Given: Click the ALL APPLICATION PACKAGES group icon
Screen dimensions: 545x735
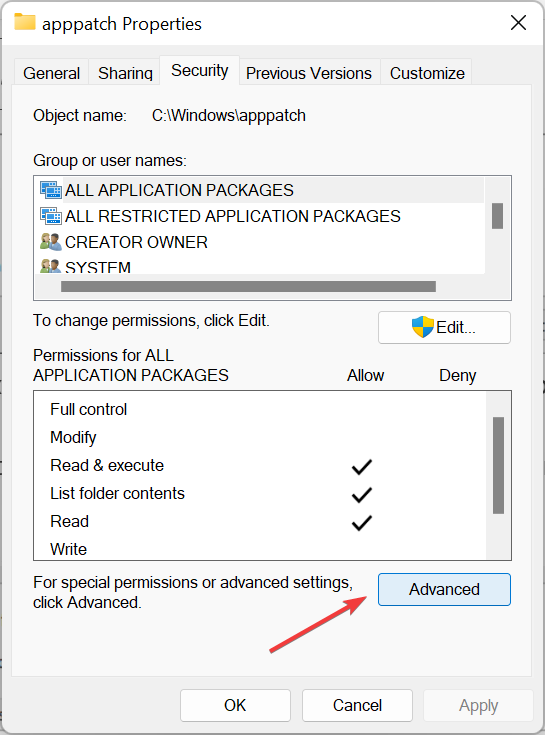Looking at the screenshot, I should [x=51, y=190].
